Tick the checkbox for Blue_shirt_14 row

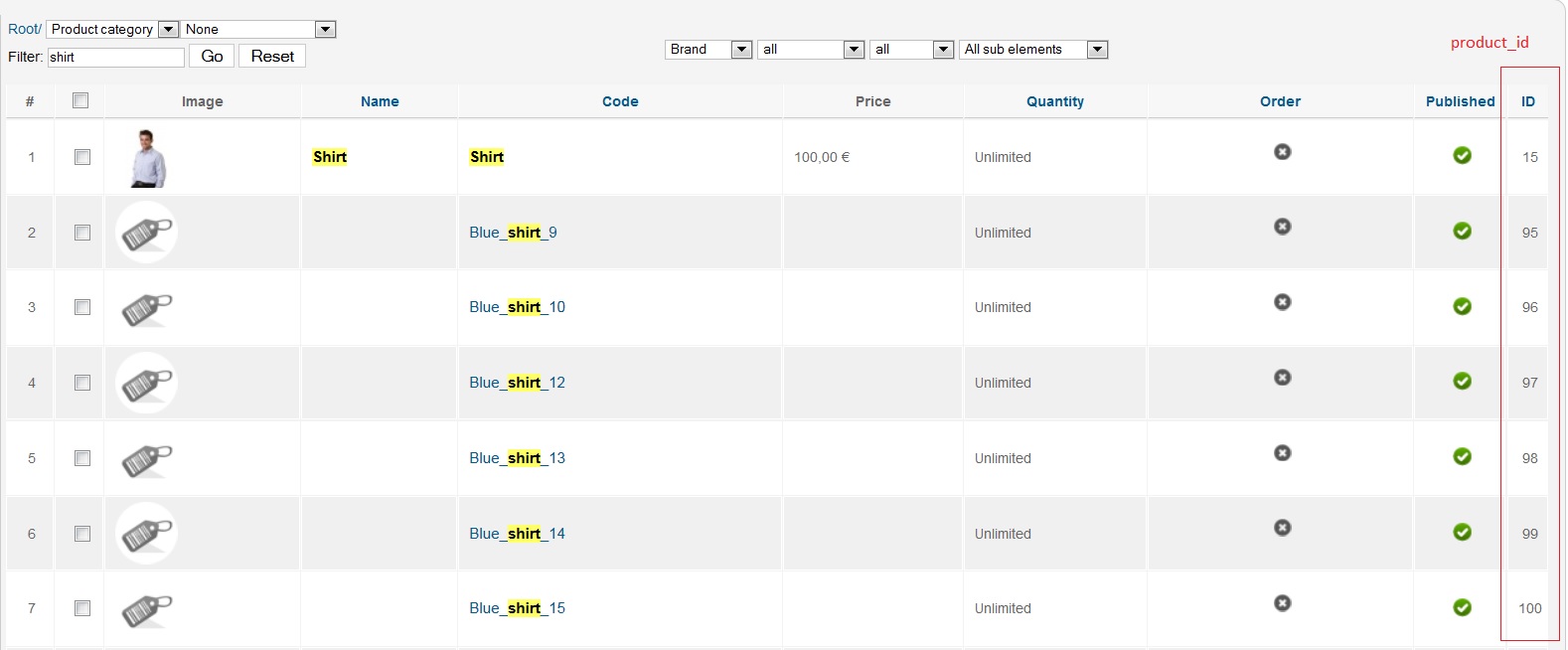tap(82, 534)
